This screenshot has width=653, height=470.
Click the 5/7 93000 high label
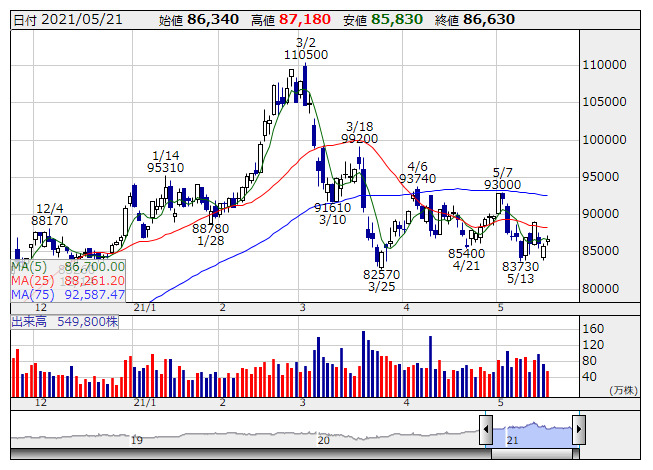click(x=502, y=178)
